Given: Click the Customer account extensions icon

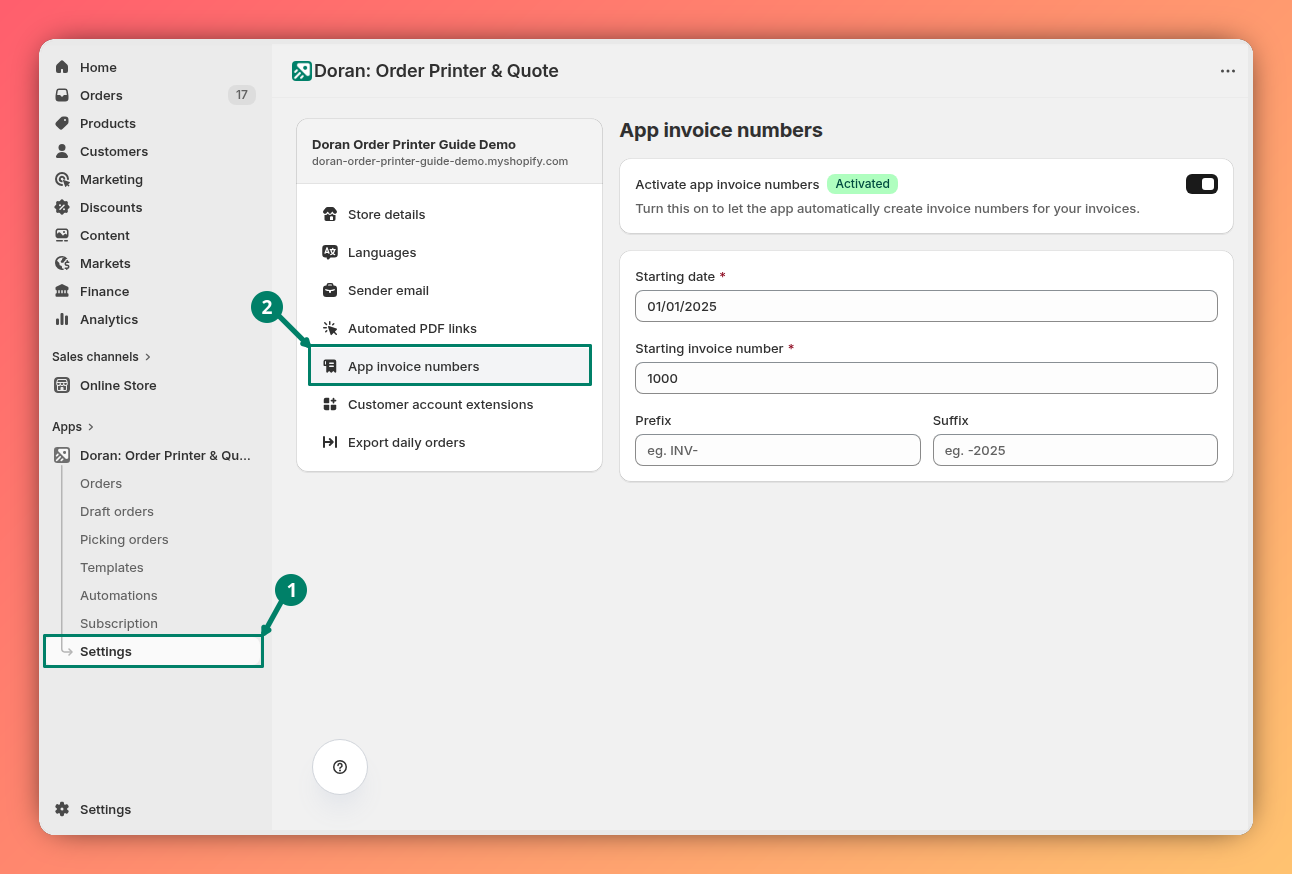Looking at the screenshot, I should click(330, 404).
